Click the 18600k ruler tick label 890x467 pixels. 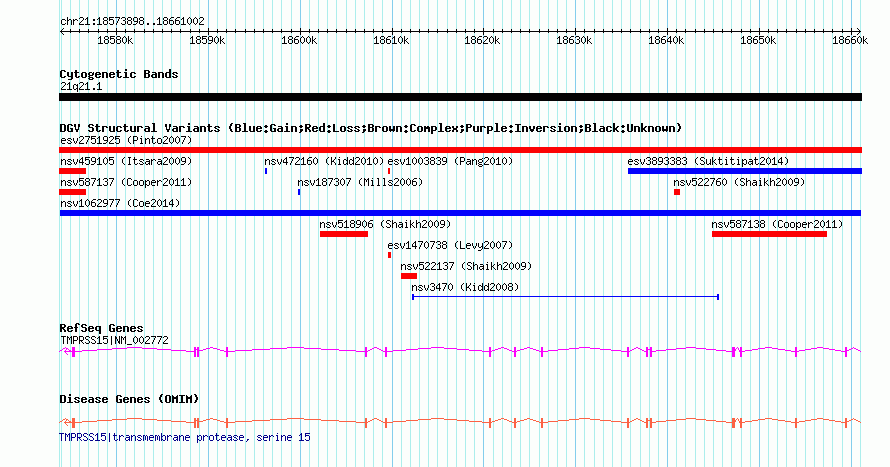[299, 40]
